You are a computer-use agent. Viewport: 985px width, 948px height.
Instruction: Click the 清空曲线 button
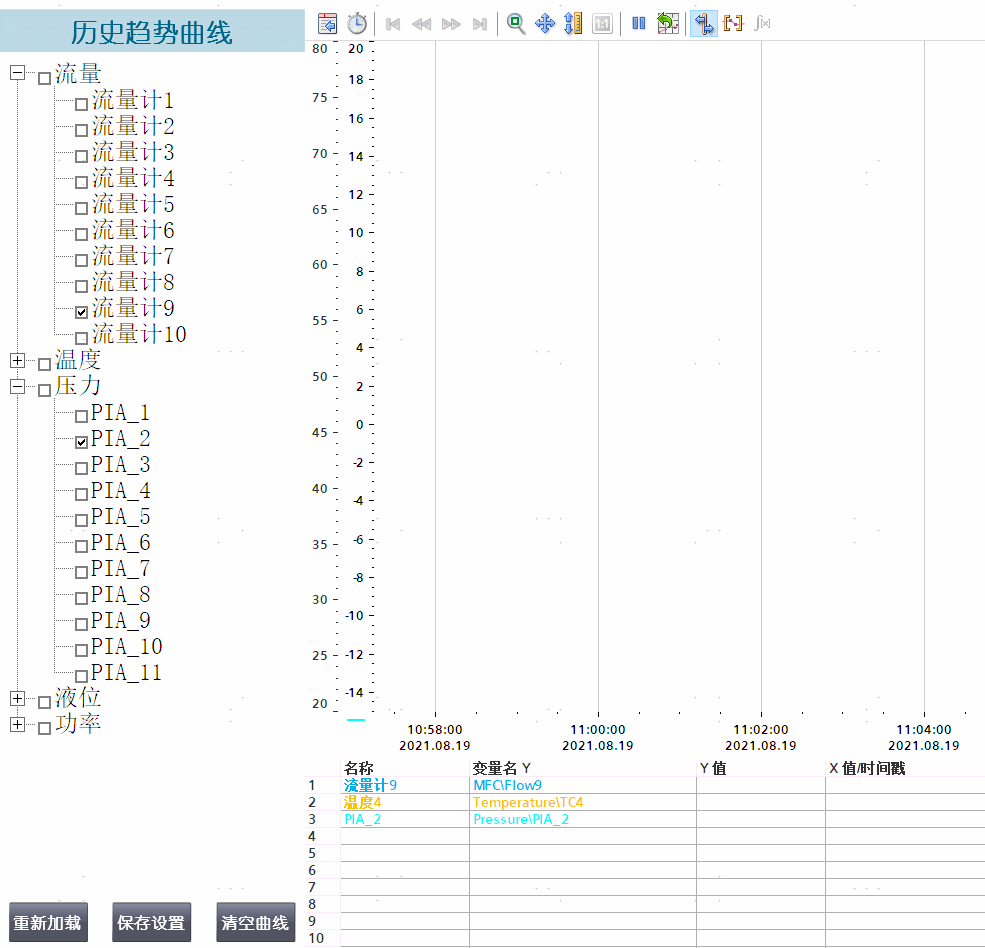point(255,922)
